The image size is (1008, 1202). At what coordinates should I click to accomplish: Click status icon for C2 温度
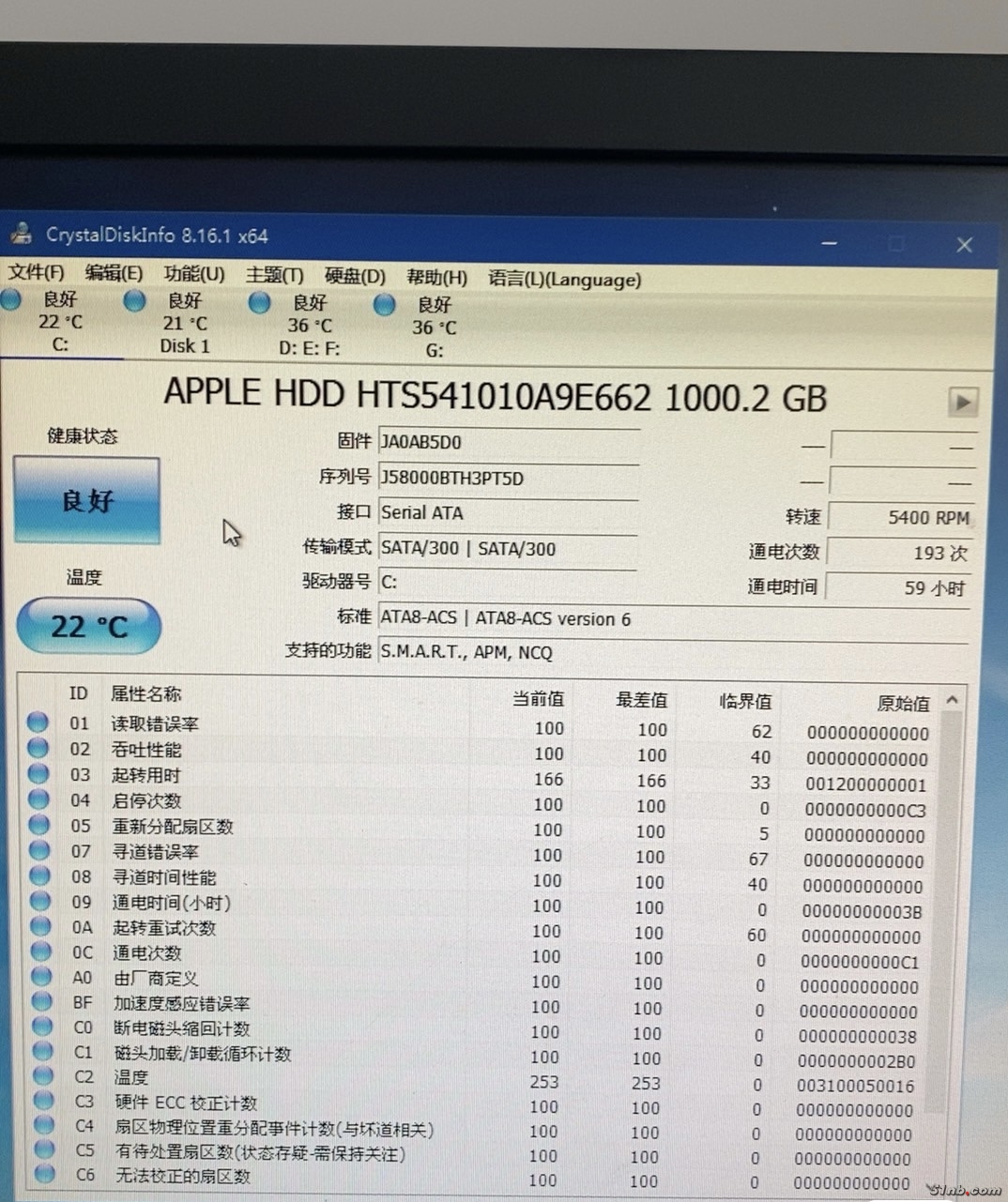44,1076
